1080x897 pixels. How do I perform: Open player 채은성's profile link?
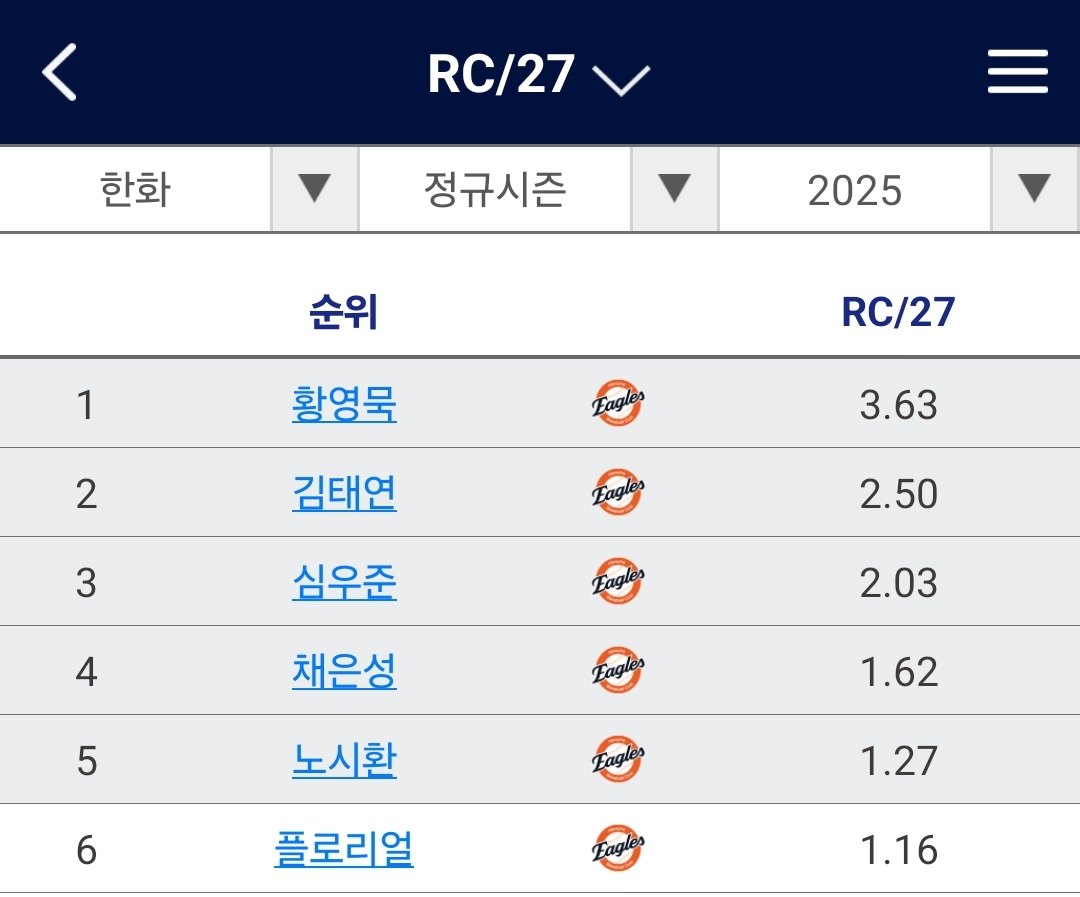tap(344, 671)
